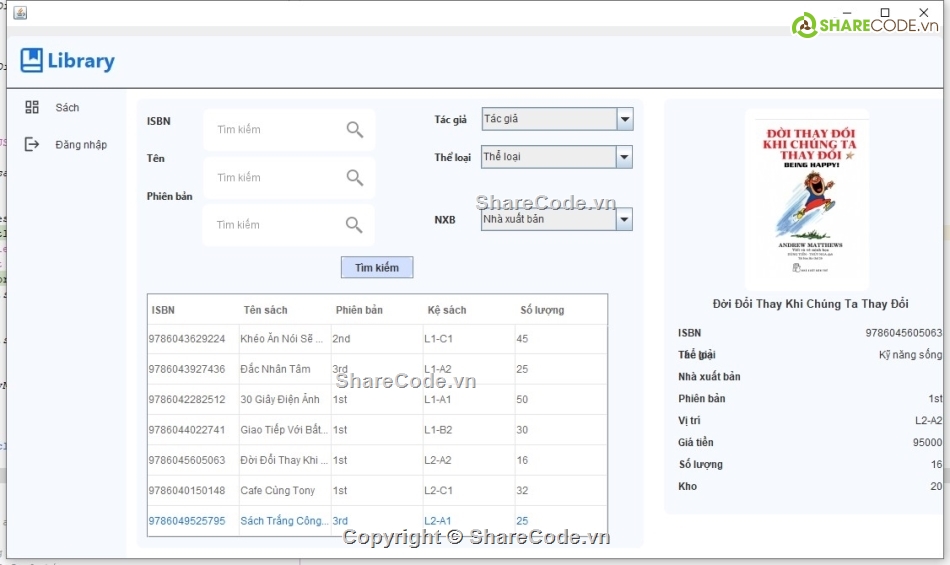Click the detail ISBN value 9786045605063
Screen dimensions: 950x565
903,333
